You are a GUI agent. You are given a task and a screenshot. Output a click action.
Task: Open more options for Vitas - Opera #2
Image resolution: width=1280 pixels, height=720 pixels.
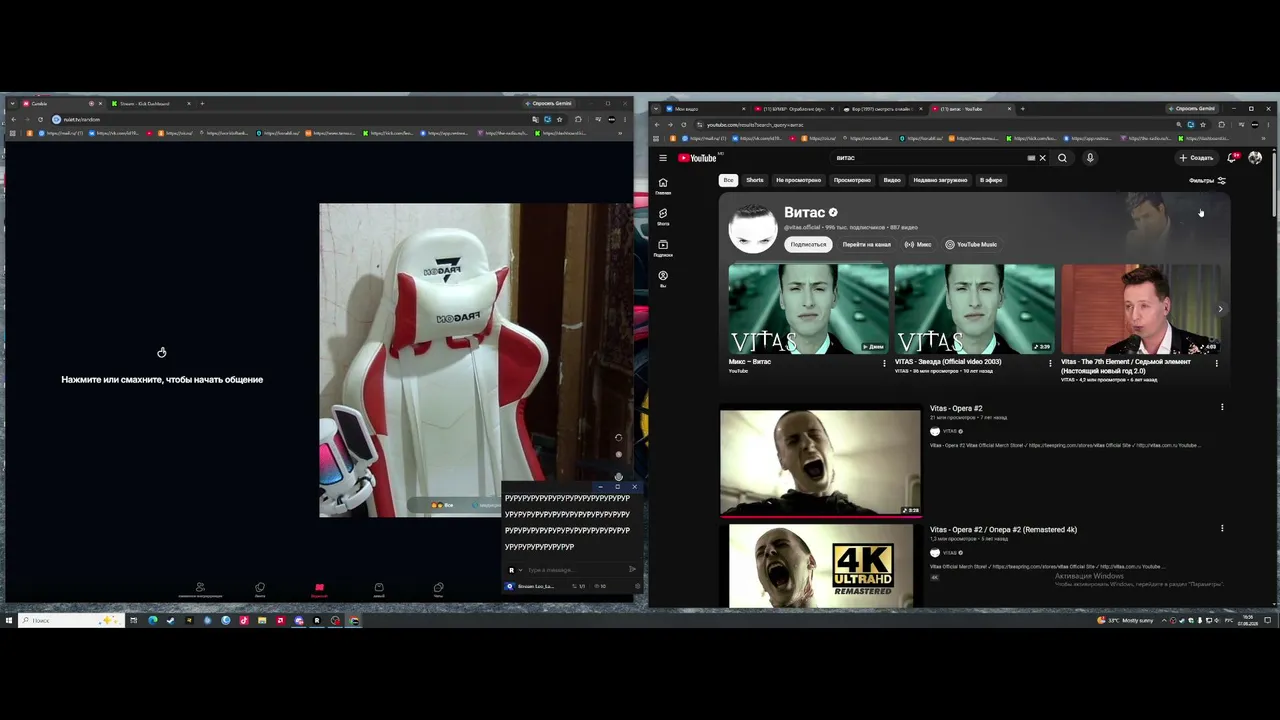point(1222,407)
